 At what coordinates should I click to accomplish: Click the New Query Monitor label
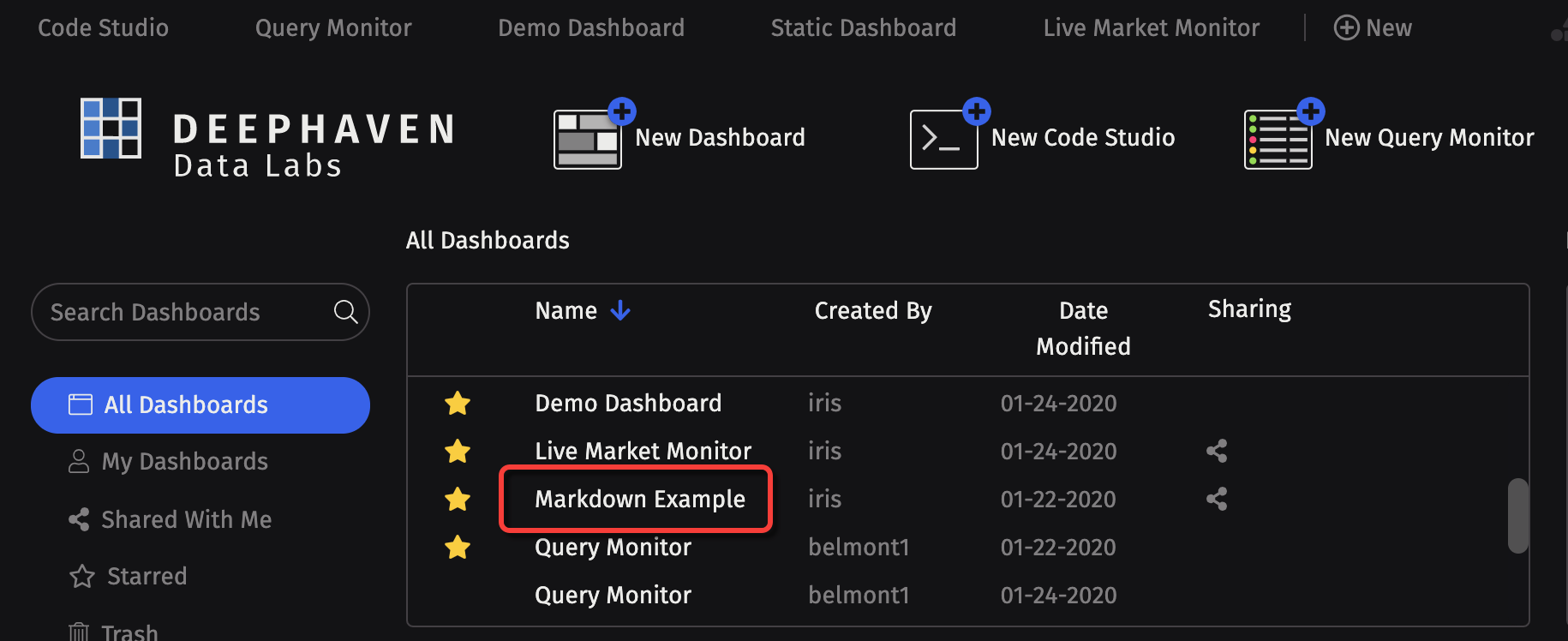point(1429,137)
